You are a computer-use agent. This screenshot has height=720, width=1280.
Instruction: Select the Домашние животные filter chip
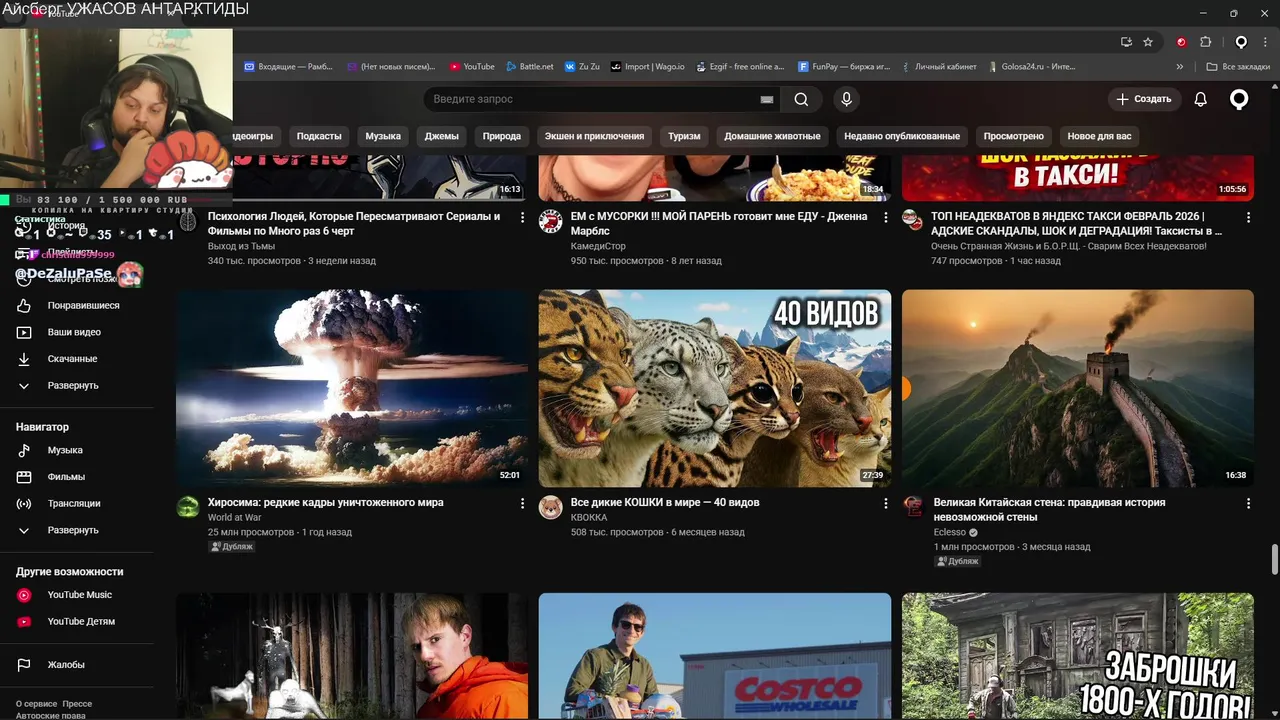point(772,136)
